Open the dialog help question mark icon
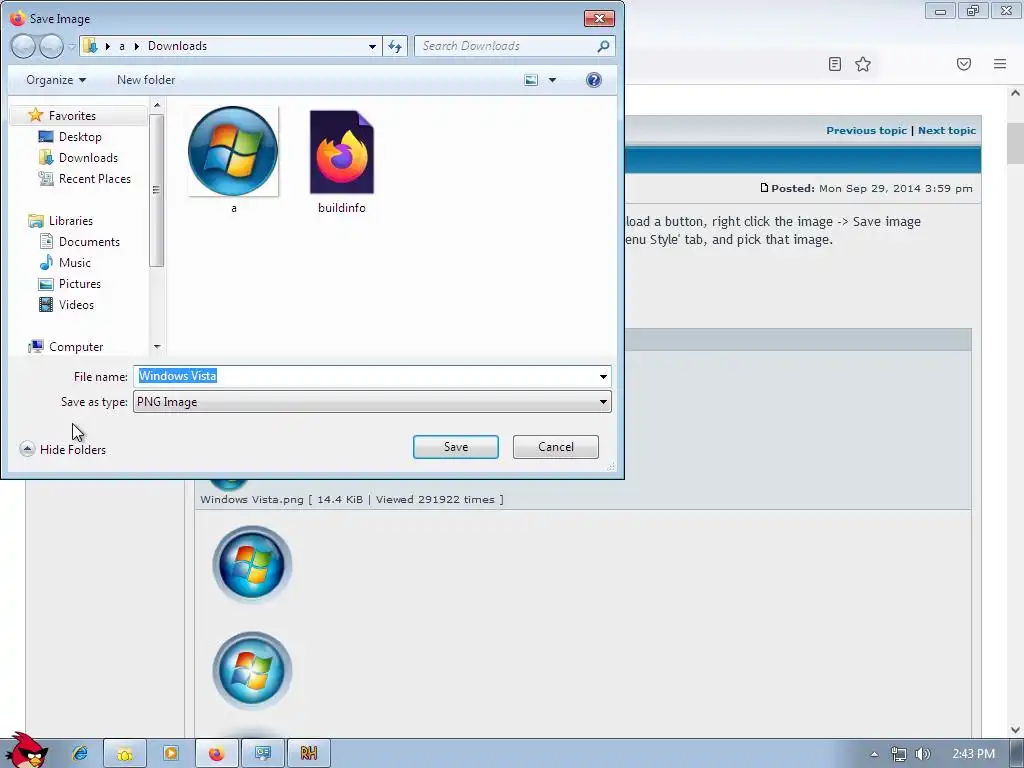The height and width of the screenshot is (768, 1024). click(594, 80)
